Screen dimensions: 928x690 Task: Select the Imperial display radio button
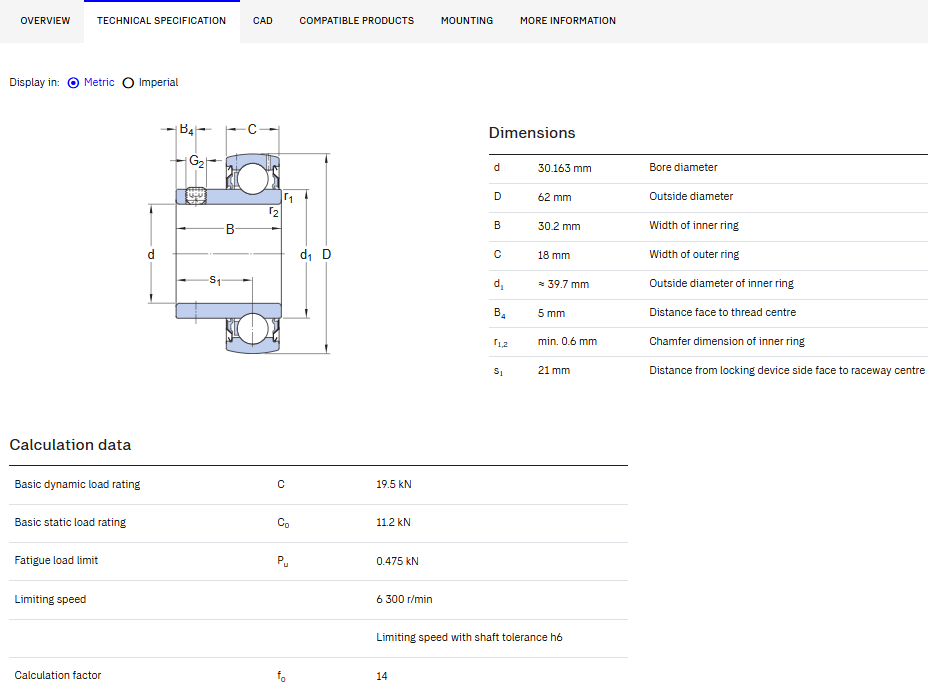tap(128, 83)
